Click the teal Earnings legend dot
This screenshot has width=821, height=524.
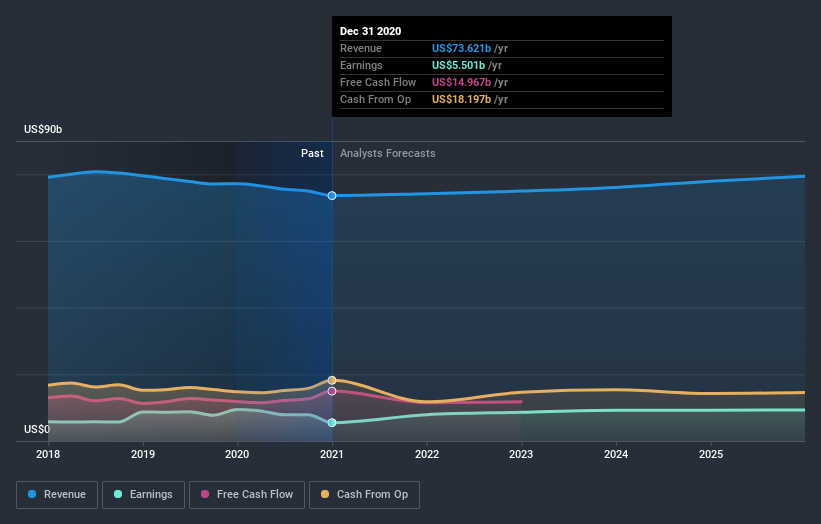point(118,494)
